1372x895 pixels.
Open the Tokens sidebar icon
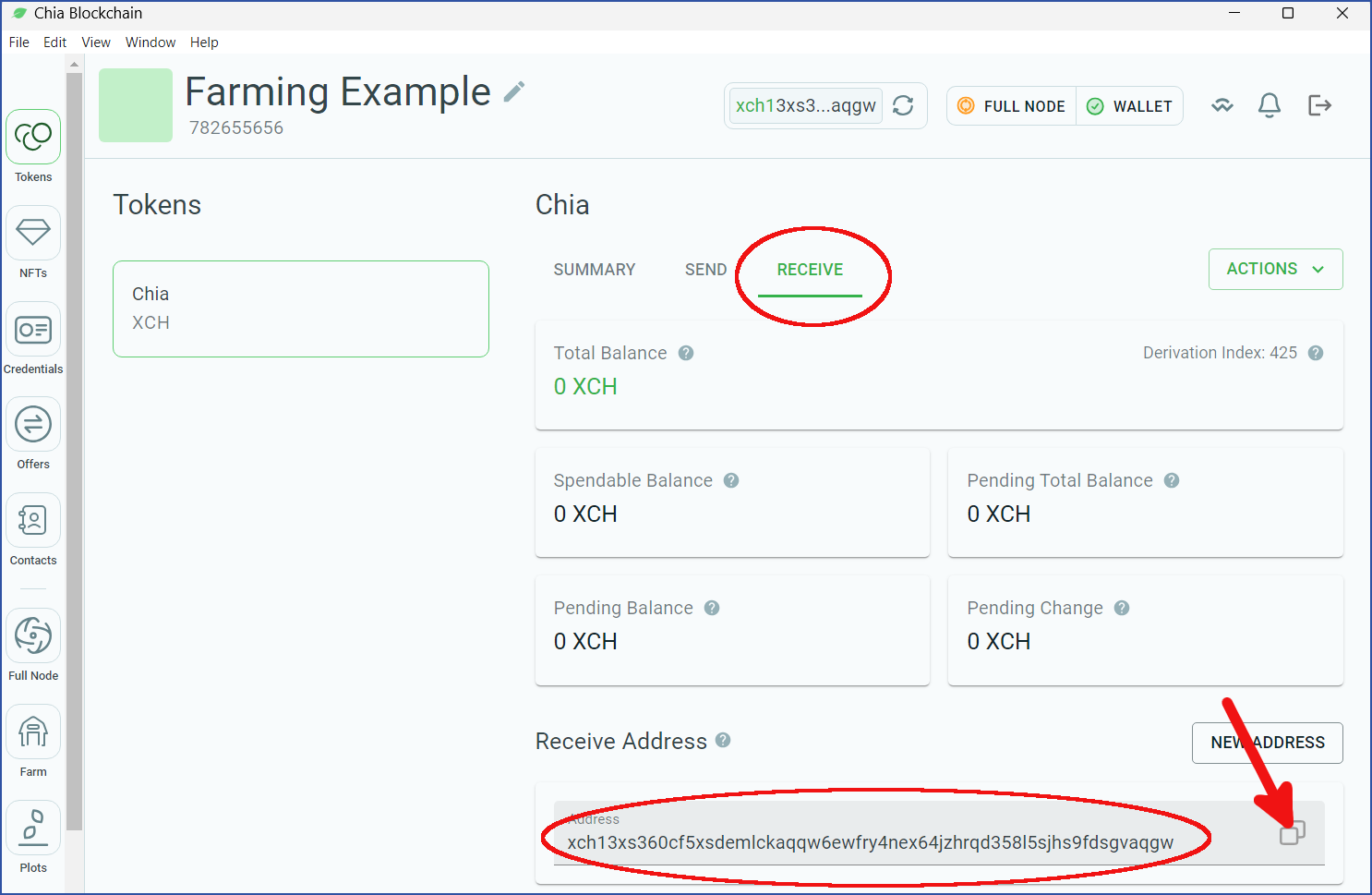[33, 137]
